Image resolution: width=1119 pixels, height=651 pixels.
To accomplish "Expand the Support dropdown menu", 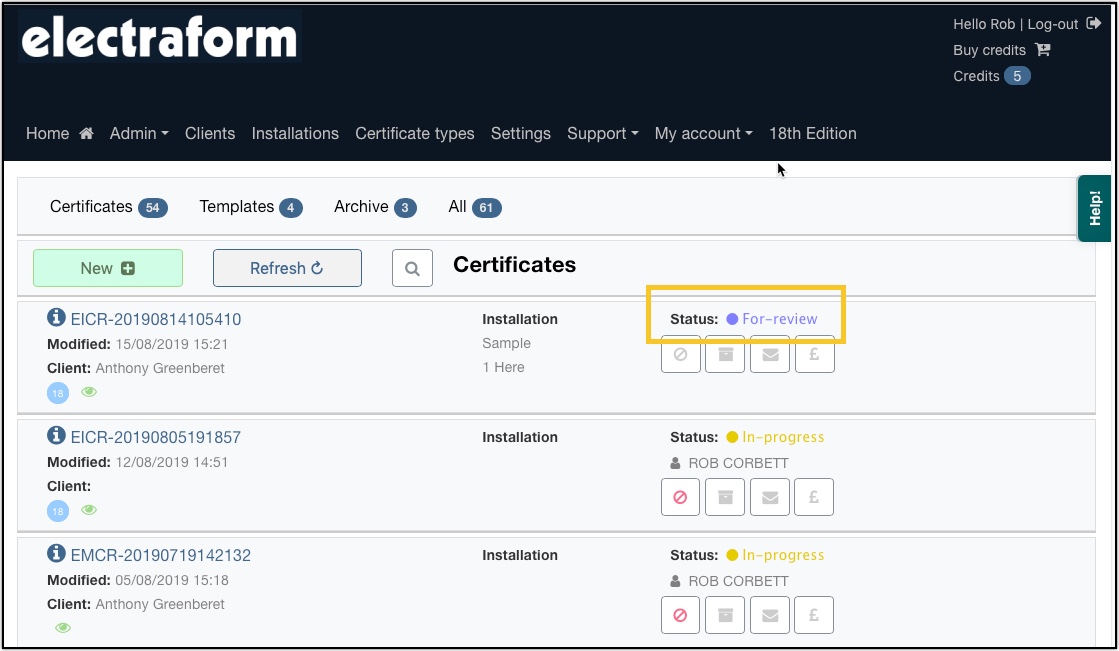I will [603, 133].
